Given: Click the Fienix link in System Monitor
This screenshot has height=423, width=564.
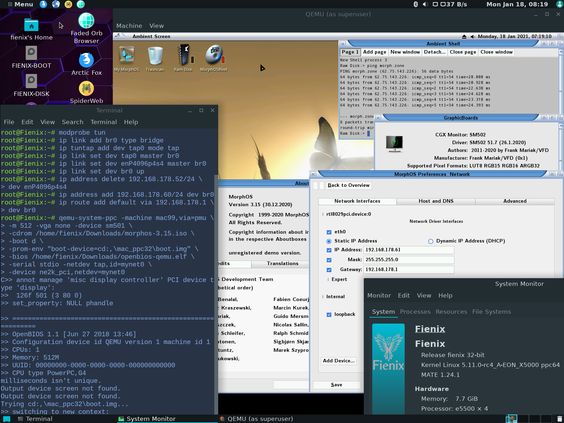Looking at the screenshot, I should (430, 329).
